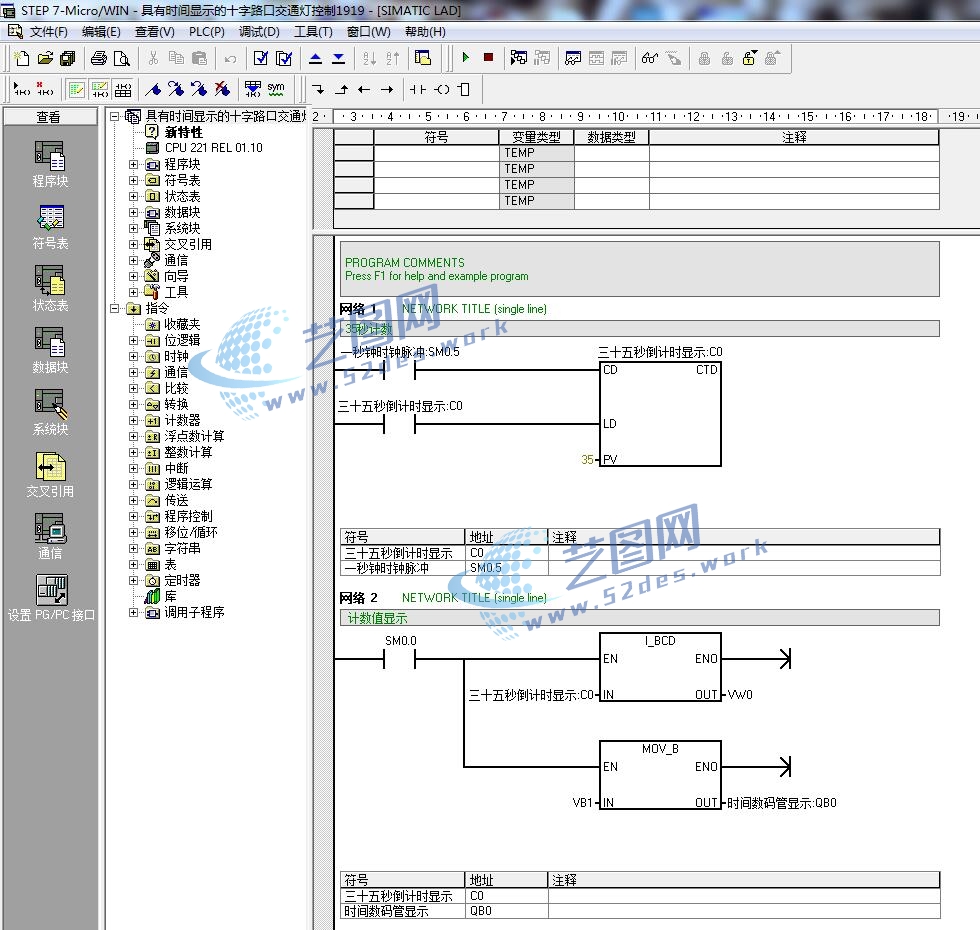Expand the 程序块 tree node
Screen dimensions: 980x930
[133, 164]
